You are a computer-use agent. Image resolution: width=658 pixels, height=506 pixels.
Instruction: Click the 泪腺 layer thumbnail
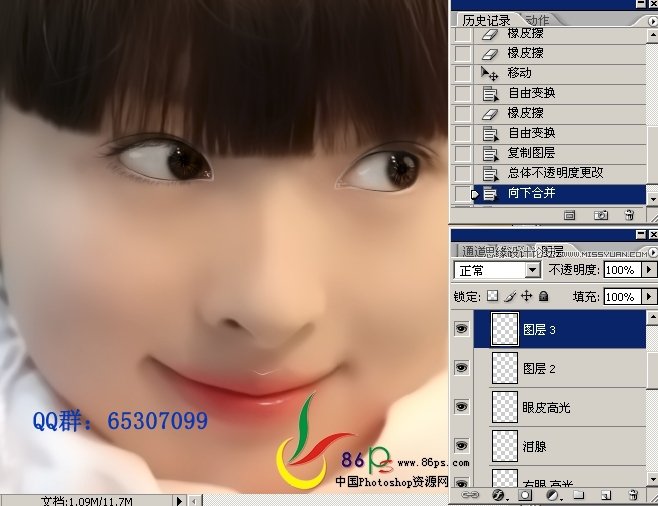tap(505, 446)
